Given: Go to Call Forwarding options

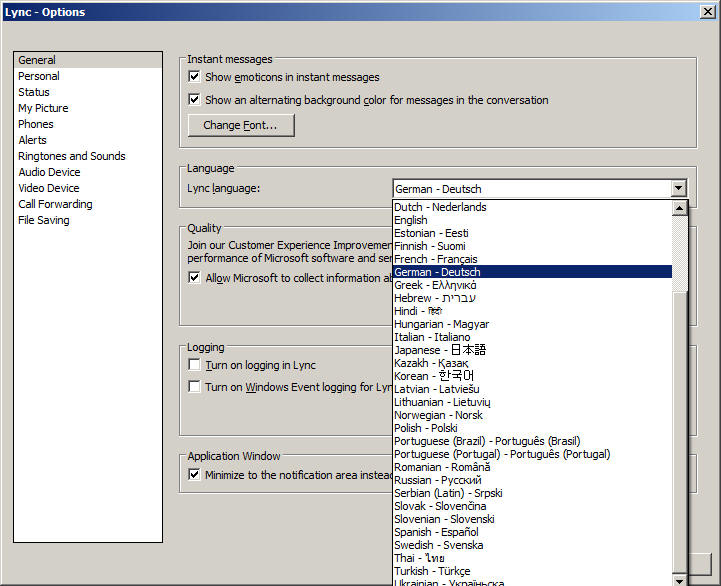Looking at the screenshot, I should coord(88,204).
